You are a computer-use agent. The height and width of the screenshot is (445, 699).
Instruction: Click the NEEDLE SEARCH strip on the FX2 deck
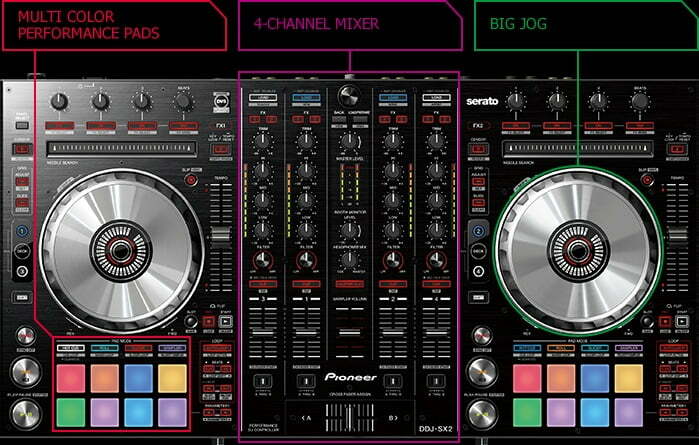click(x=578, y=148)
